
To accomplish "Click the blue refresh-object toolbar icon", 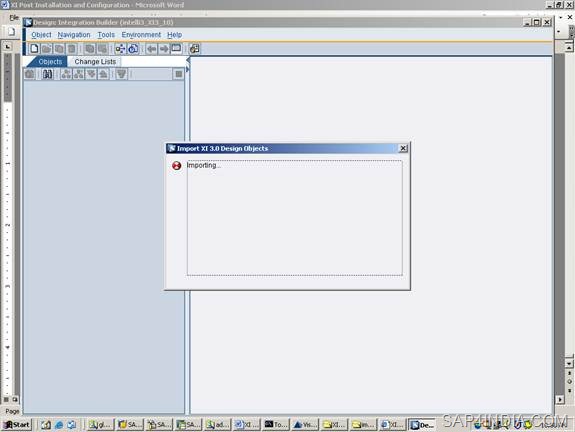I will pyautogui.click(x=133, y=48).
